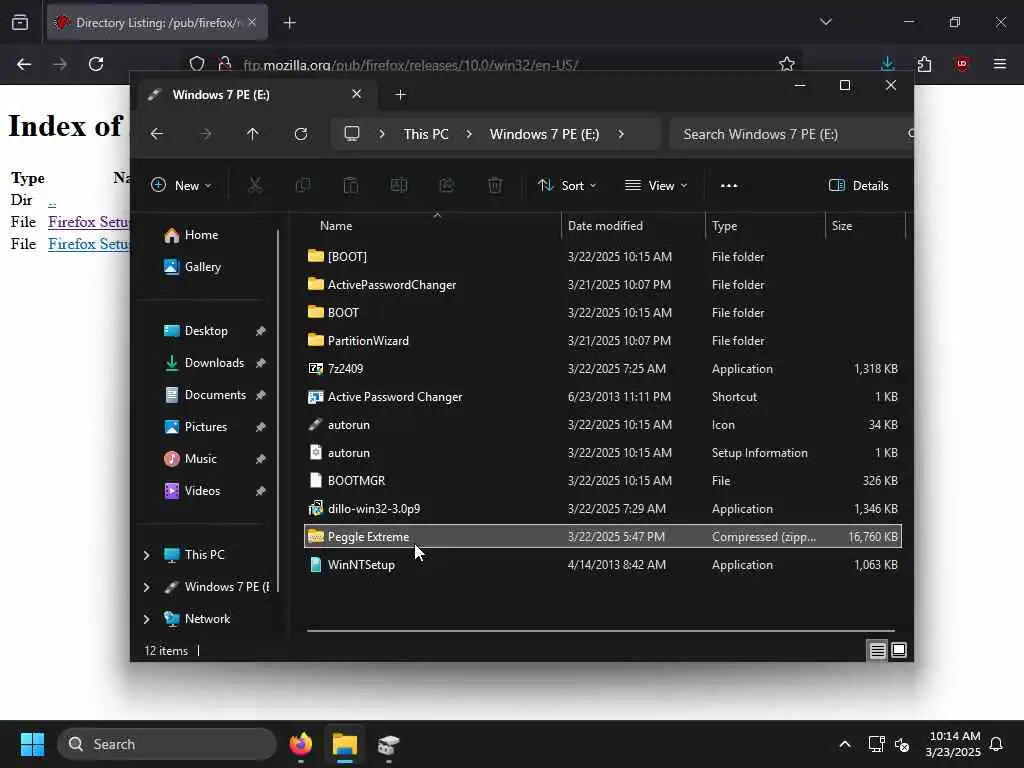
Task: Select the Directory Listing Firefox tab
Action: point(157,23)
